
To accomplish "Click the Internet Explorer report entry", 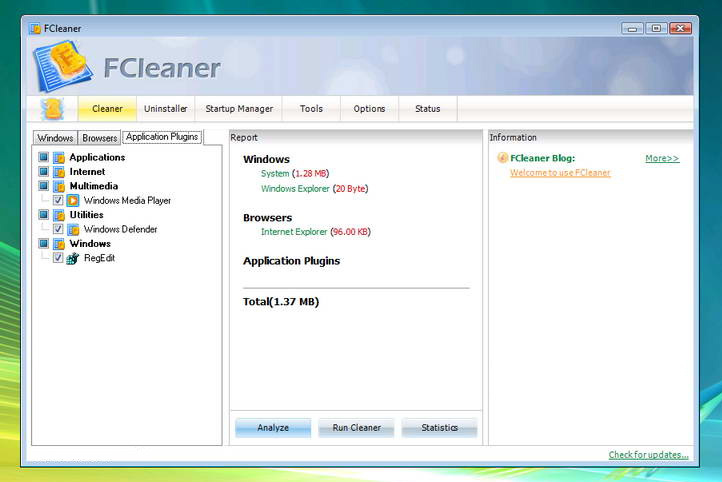I will tap(315, 232).
